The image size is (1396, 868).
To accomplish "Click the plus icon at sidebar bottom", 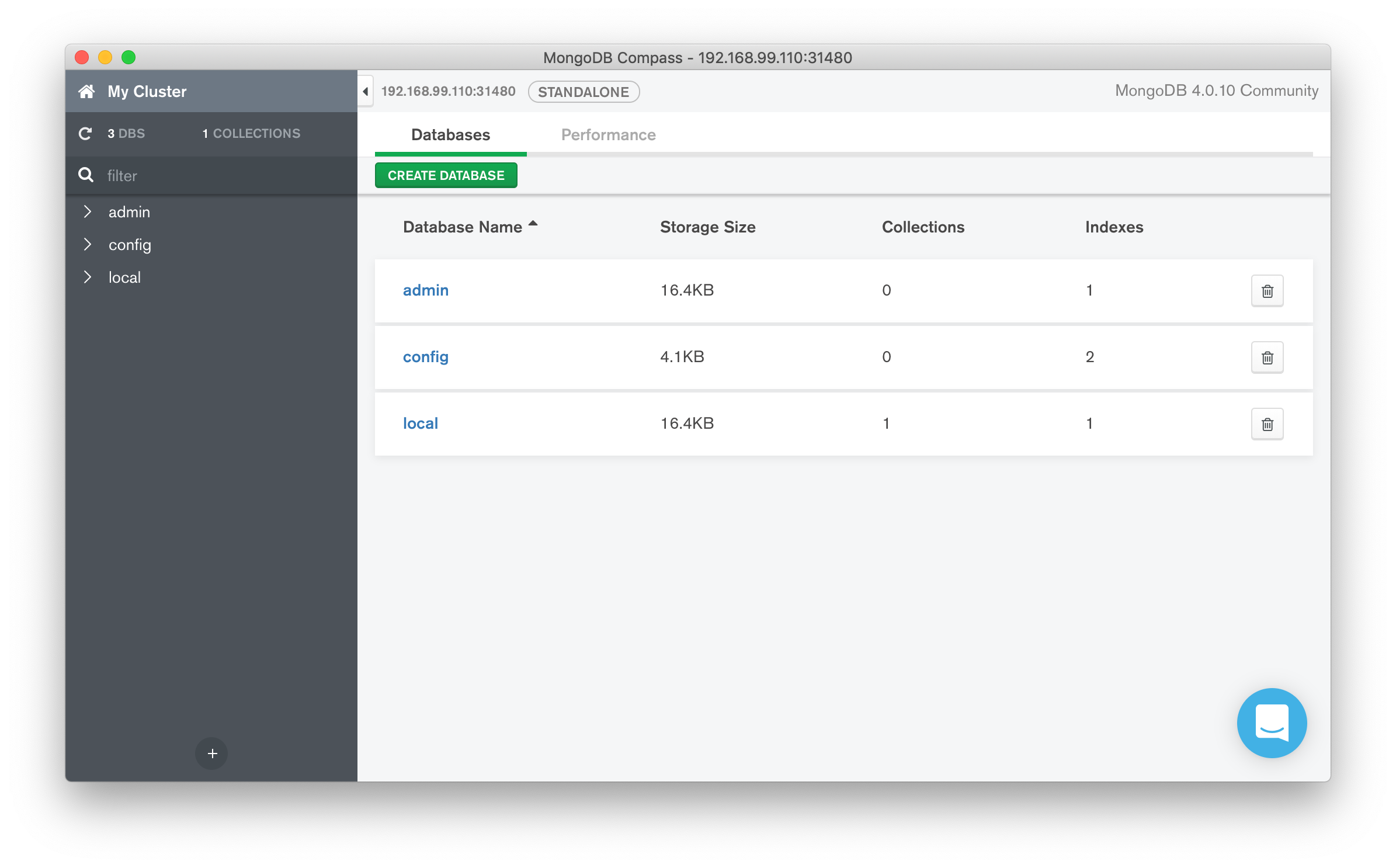I will [211, 754].
